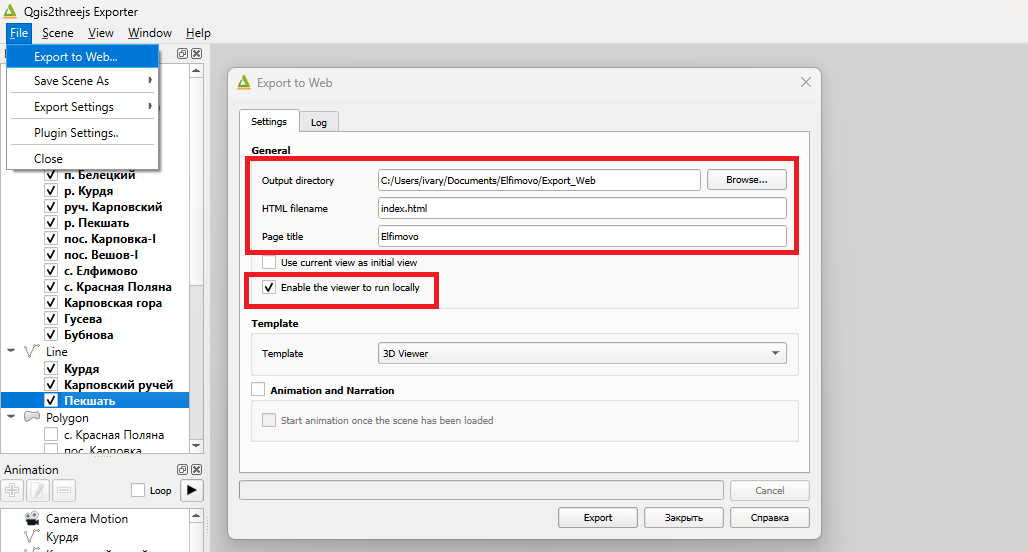Click the Browse button for output directory
The width and height of the screenshot is (1028, 552).
(x=747, y=180)
